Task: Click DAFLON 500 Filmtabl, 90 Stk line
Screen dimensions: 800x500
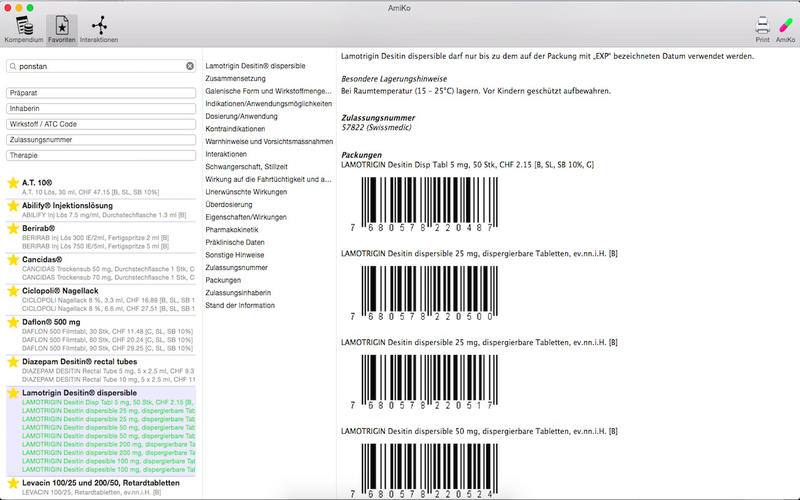Action: pyautogui.click(x=108, y=348)
